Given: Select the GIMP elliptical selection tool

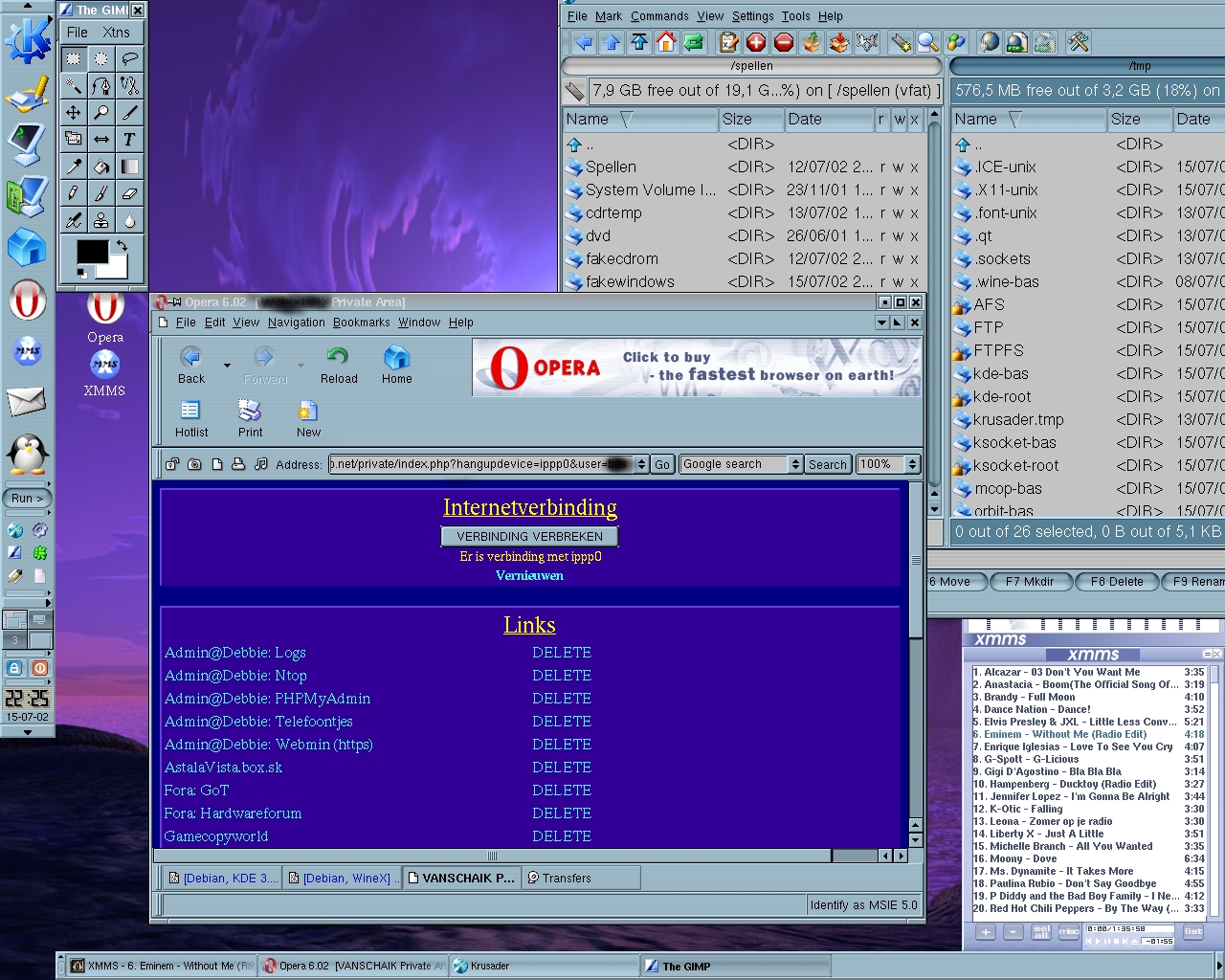Looking at the screenshot, I should point(101,58).
